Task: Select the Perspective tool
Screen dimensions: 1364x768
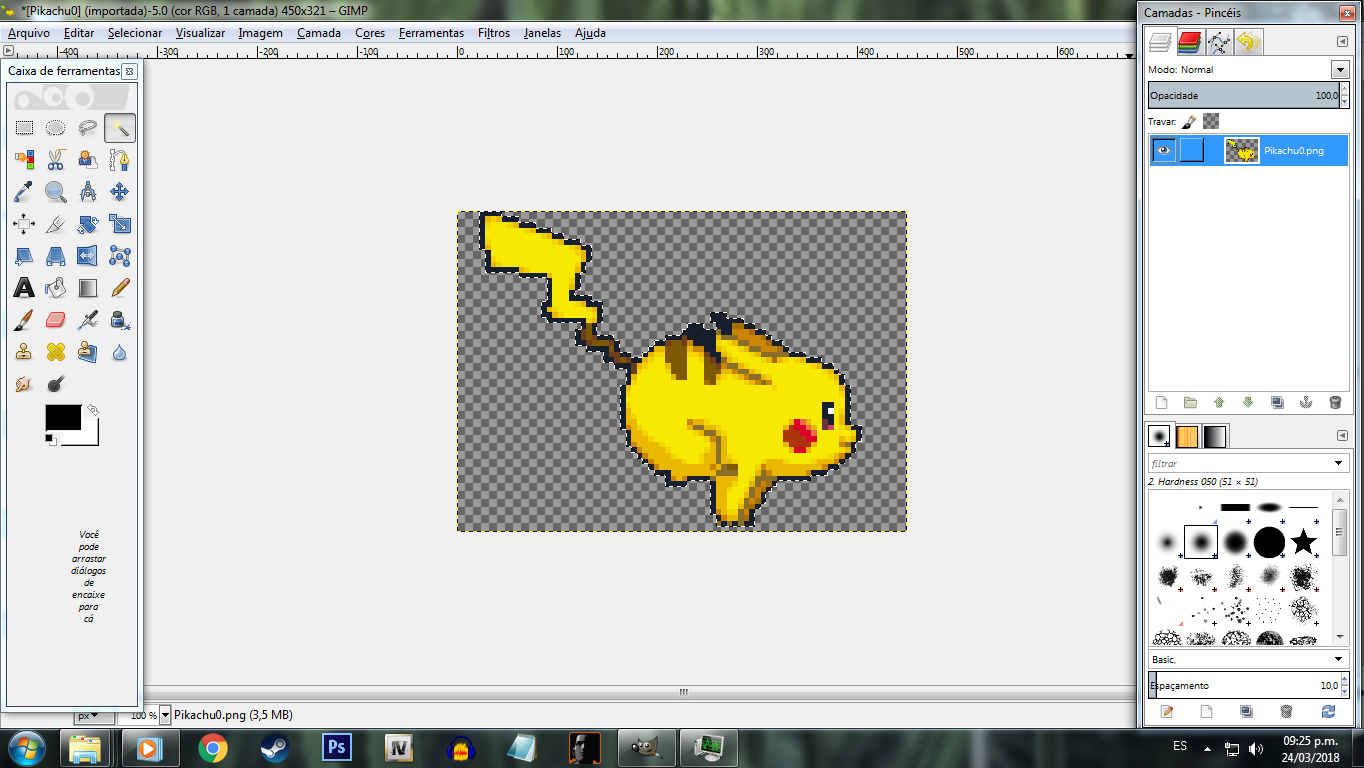Action: pyautogui.click(x=56, y=256)
